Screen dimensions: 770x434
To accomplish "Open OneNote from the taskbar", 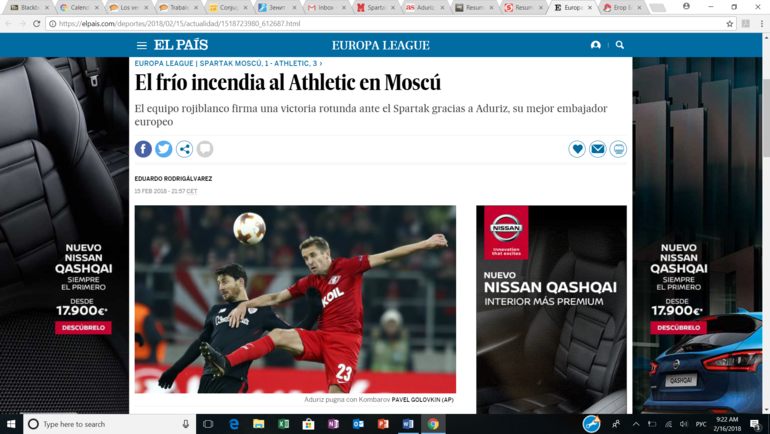I will click(x=333, y=424).
